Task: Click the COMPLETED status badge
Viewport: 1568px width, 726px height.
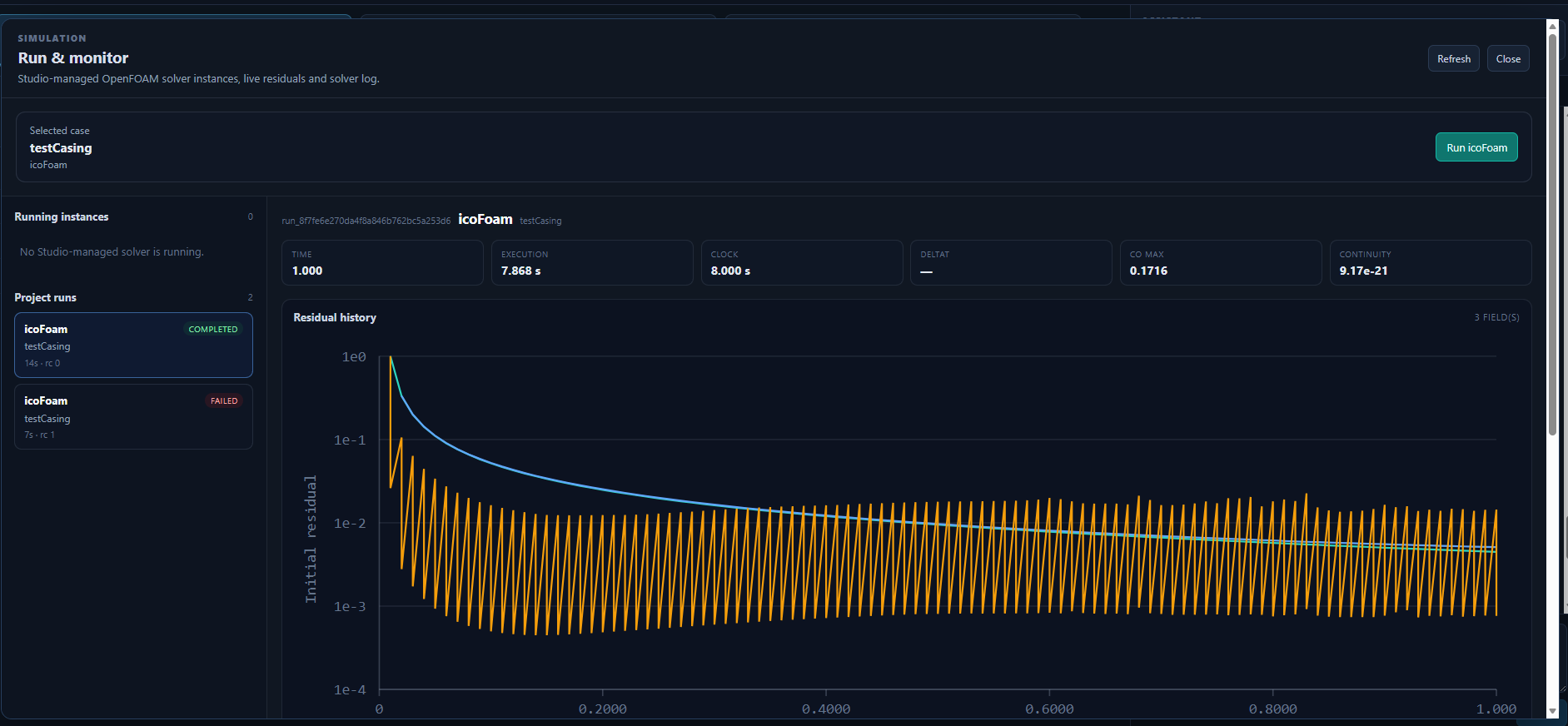Action: pyautogui.click(x=213, y=329)
